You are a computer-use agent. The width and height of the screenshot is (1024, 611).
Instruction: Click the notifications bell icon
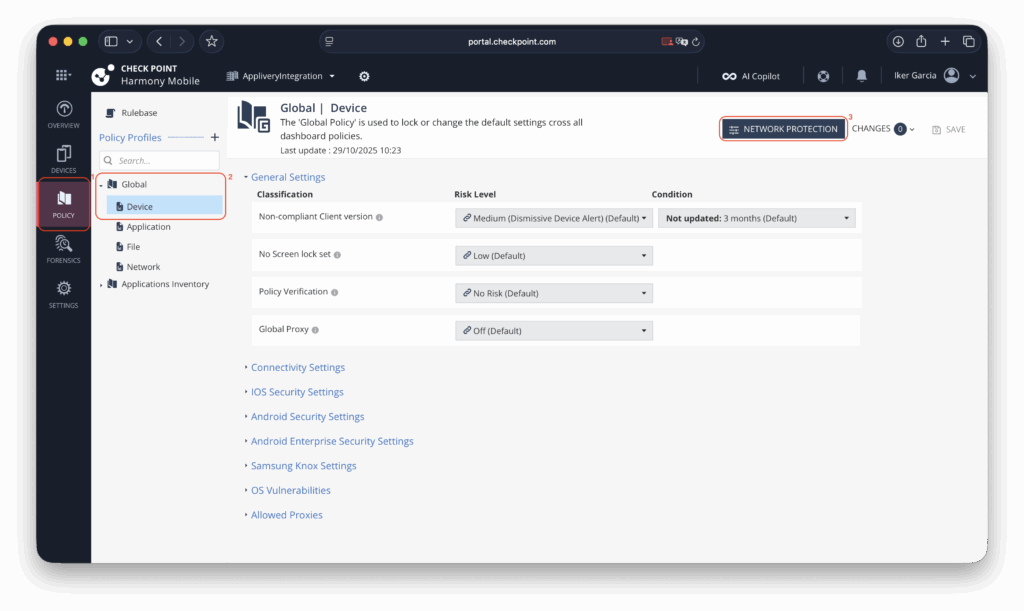coord(862,76)
